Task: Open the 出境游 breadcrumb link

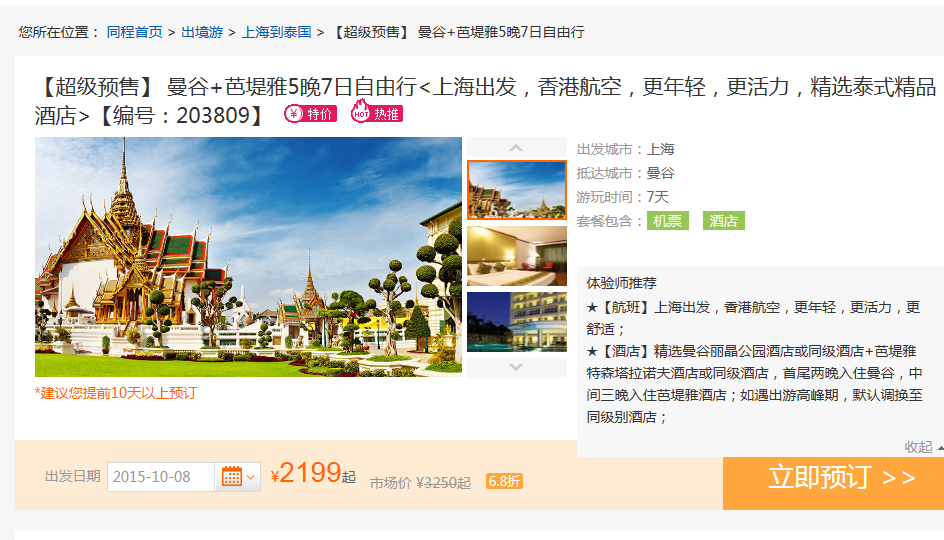Action: click(x=202, y=32)
